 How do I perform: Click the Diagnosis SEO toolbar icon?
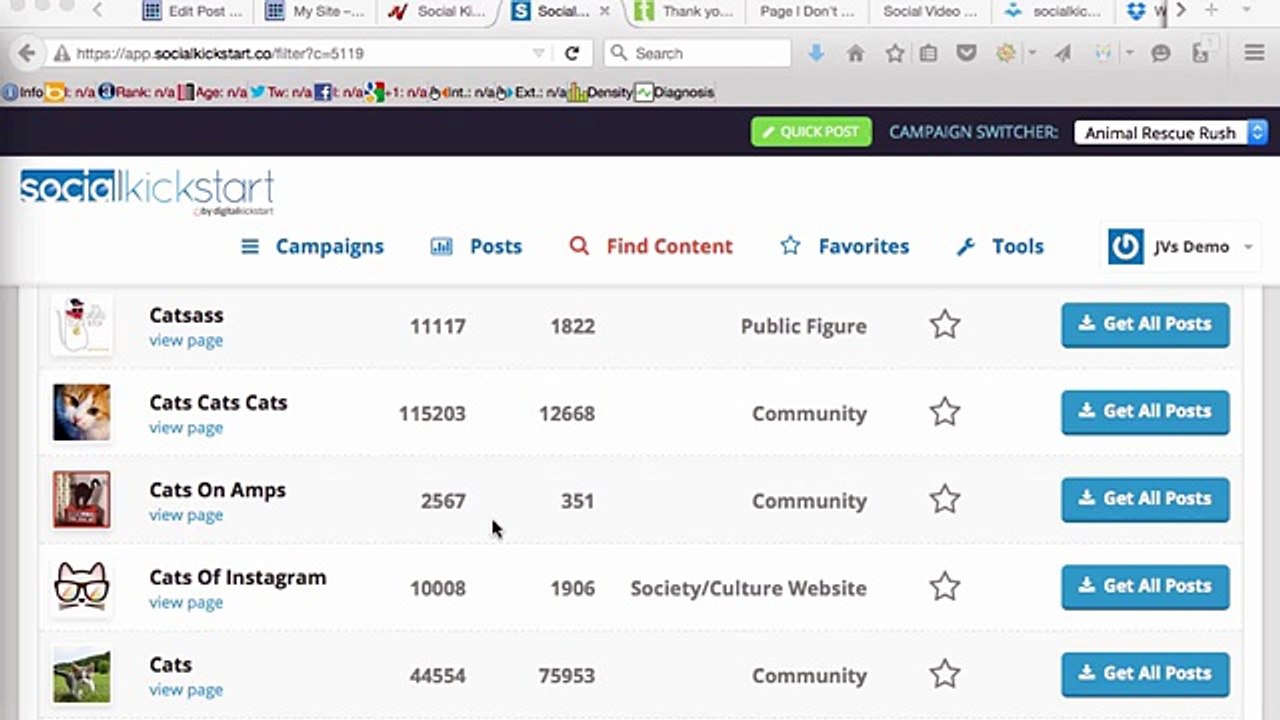pos(675,92)
